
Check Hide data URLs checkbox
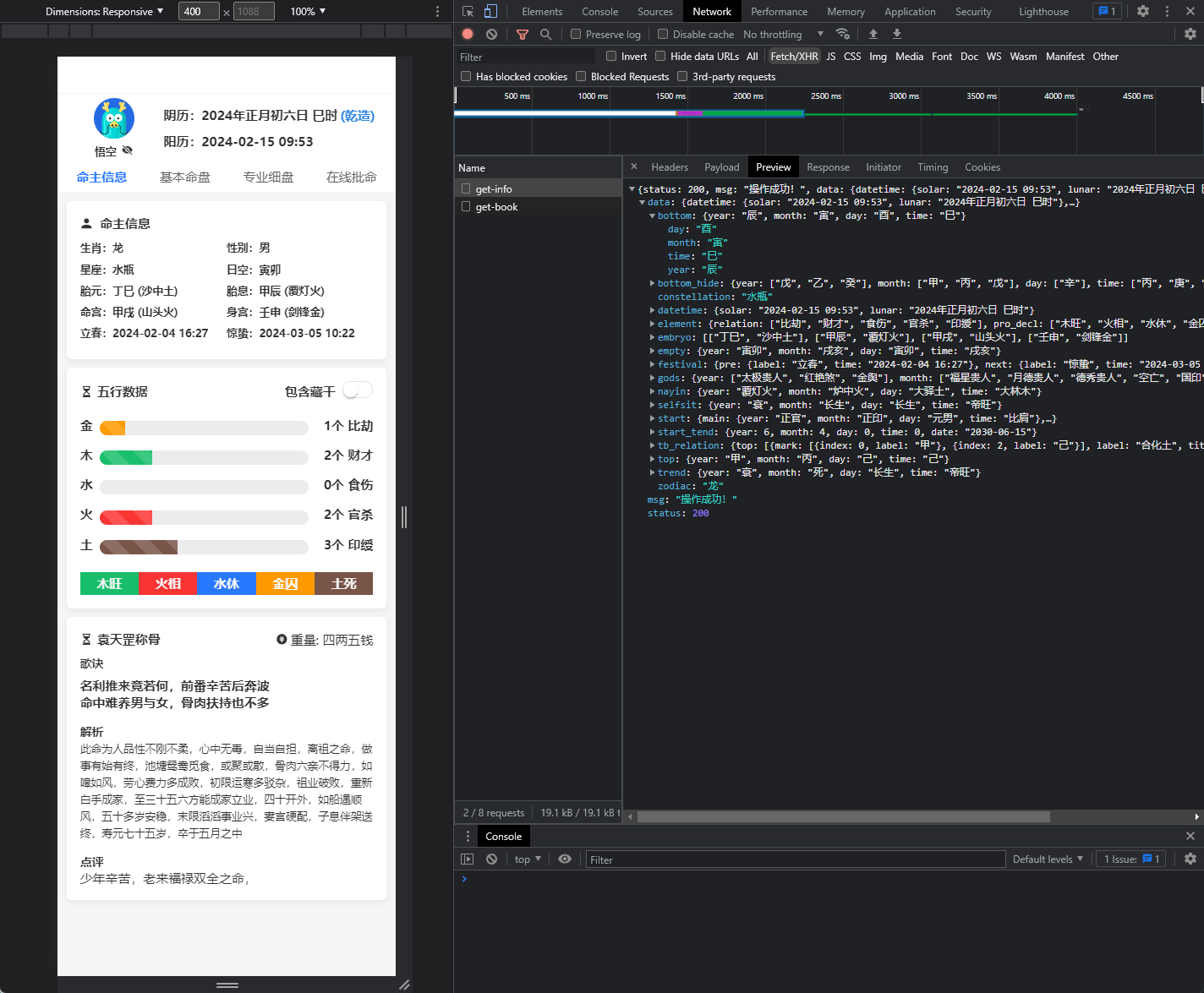pyautogui.click(x=660, y=56)
